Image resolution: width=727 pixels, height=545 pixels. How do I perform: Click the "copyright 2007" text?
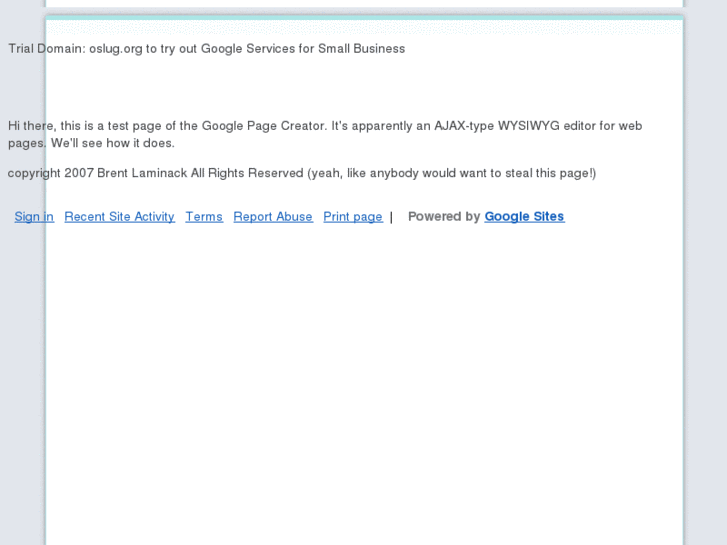(x=50, y=173)
